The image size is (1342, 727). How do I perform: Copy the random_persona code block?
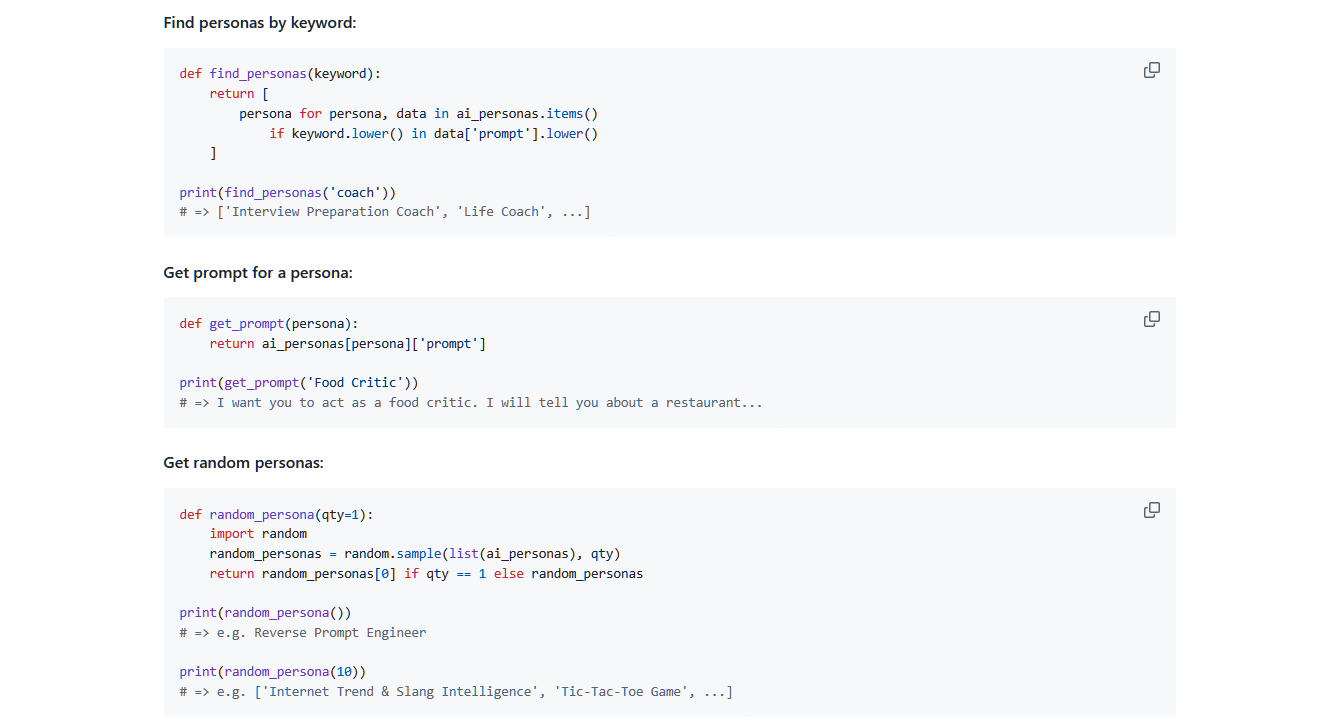point(1152,510)
